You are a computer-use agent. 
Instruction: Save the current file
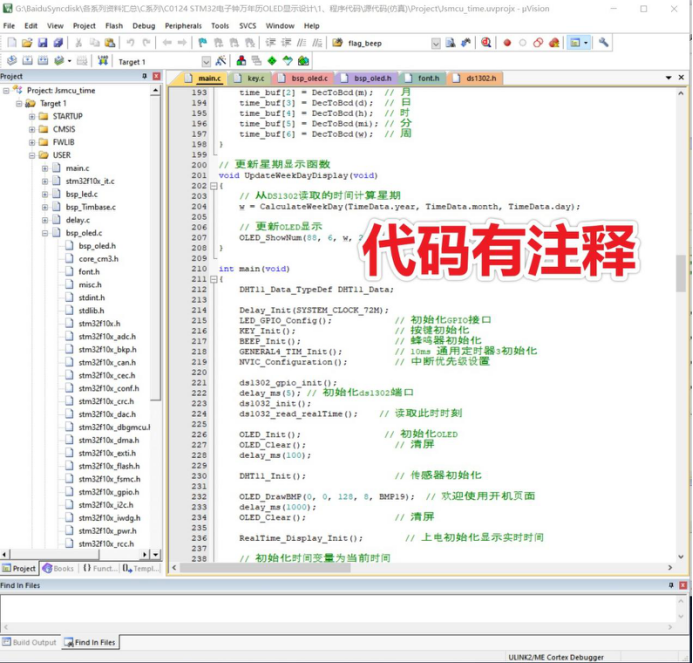(42, 42)
